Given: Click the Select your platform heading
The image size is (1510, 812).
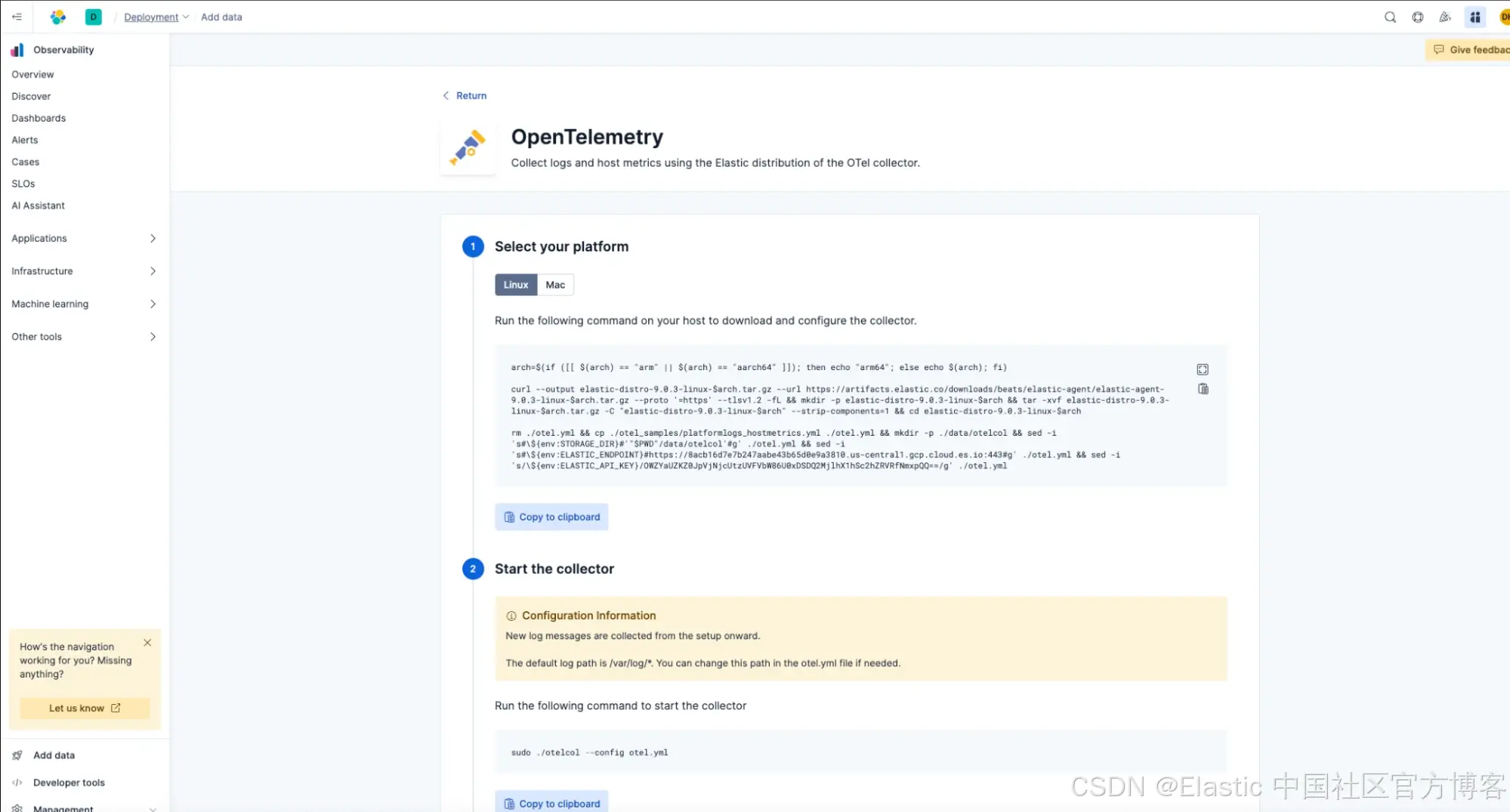Looking at the screenshot, I should 561,246.
